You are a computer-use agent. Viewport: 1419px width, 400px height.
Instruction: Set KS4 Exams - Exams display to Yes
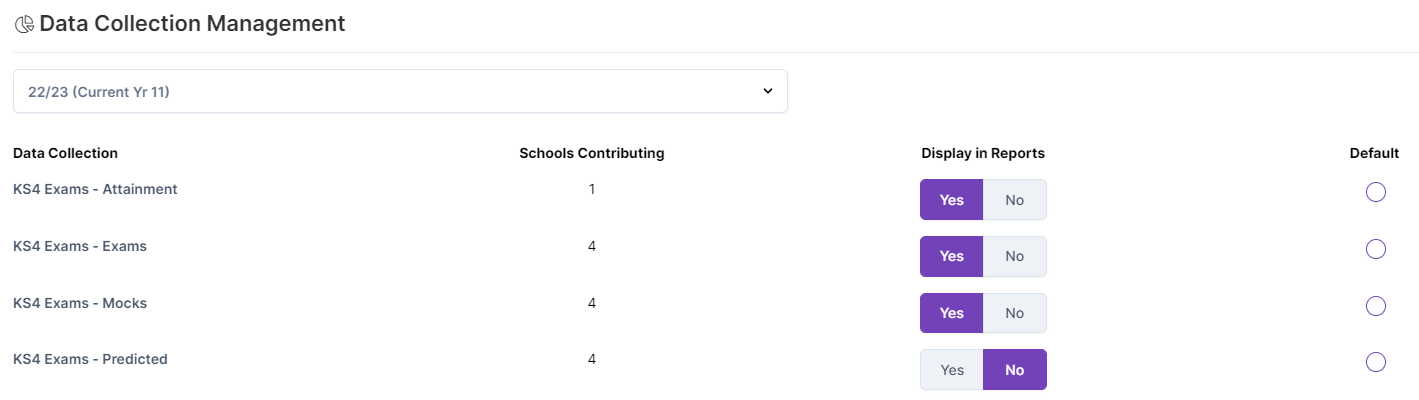pyautogui.click(x=951, y=256)
